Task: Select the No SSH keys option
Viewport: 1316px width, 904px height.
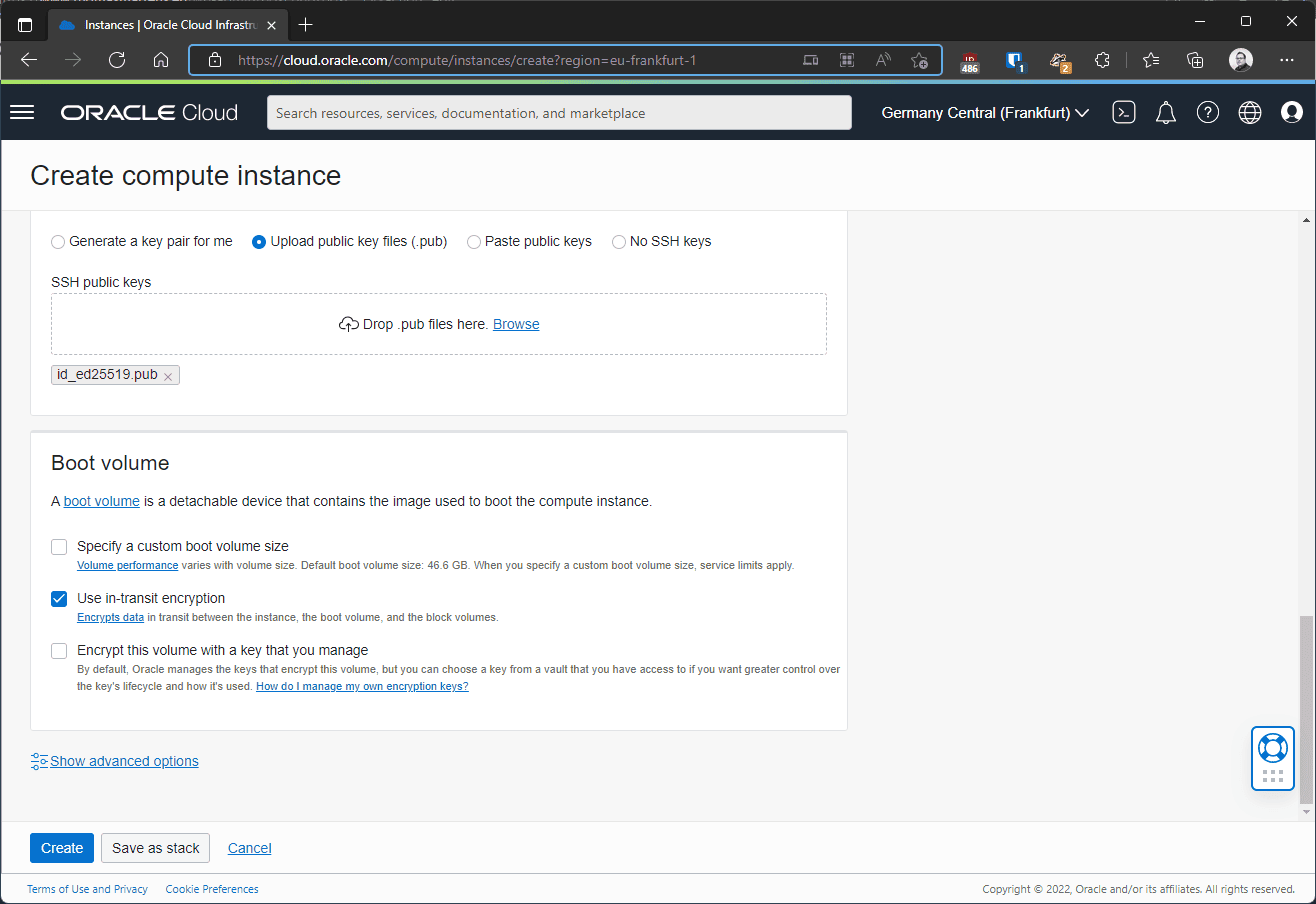Action: click(619, 242)
